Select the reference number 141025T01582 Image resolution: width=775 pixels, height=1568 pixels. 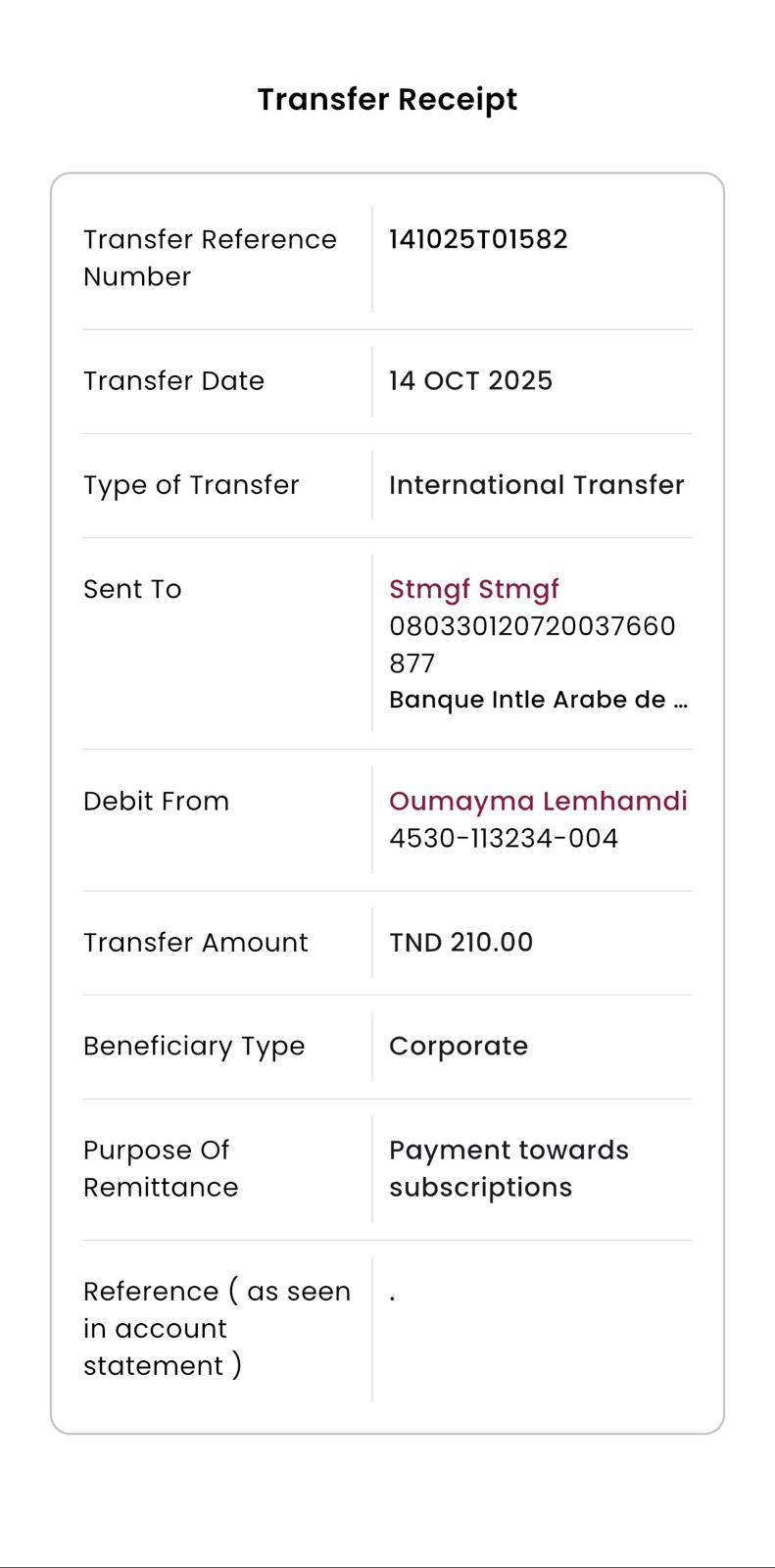(478, 240)
